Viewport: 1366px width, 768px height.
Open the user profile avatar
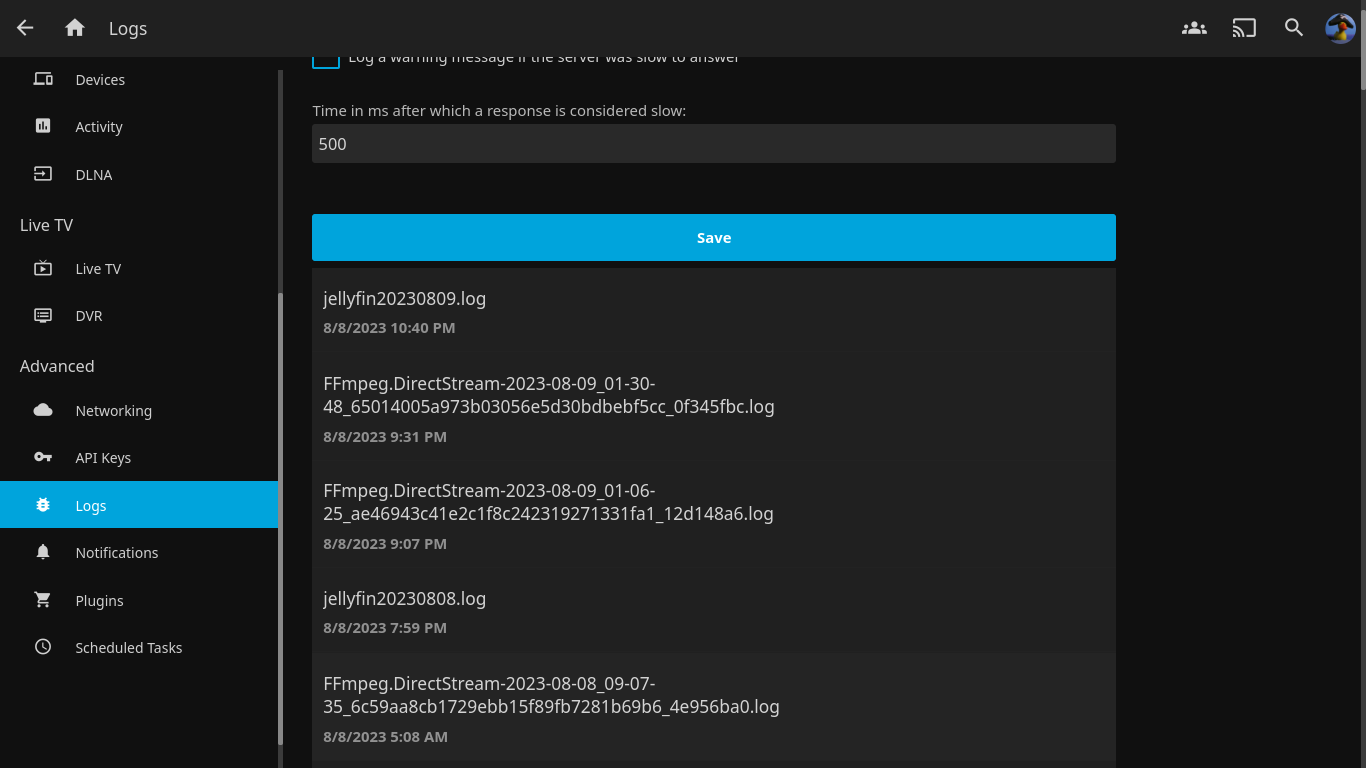pos(1340,28)
